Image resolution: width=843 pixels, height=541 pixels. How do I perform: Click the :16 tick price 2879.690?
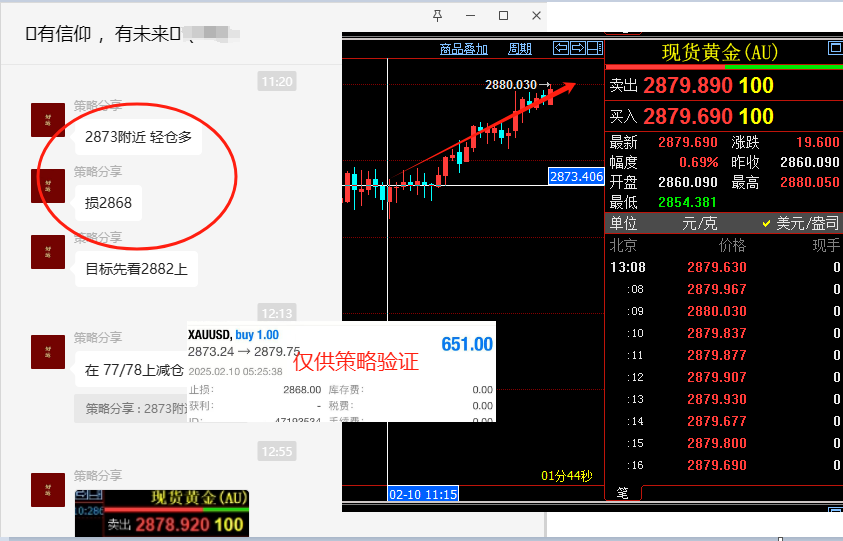(717, 465)
